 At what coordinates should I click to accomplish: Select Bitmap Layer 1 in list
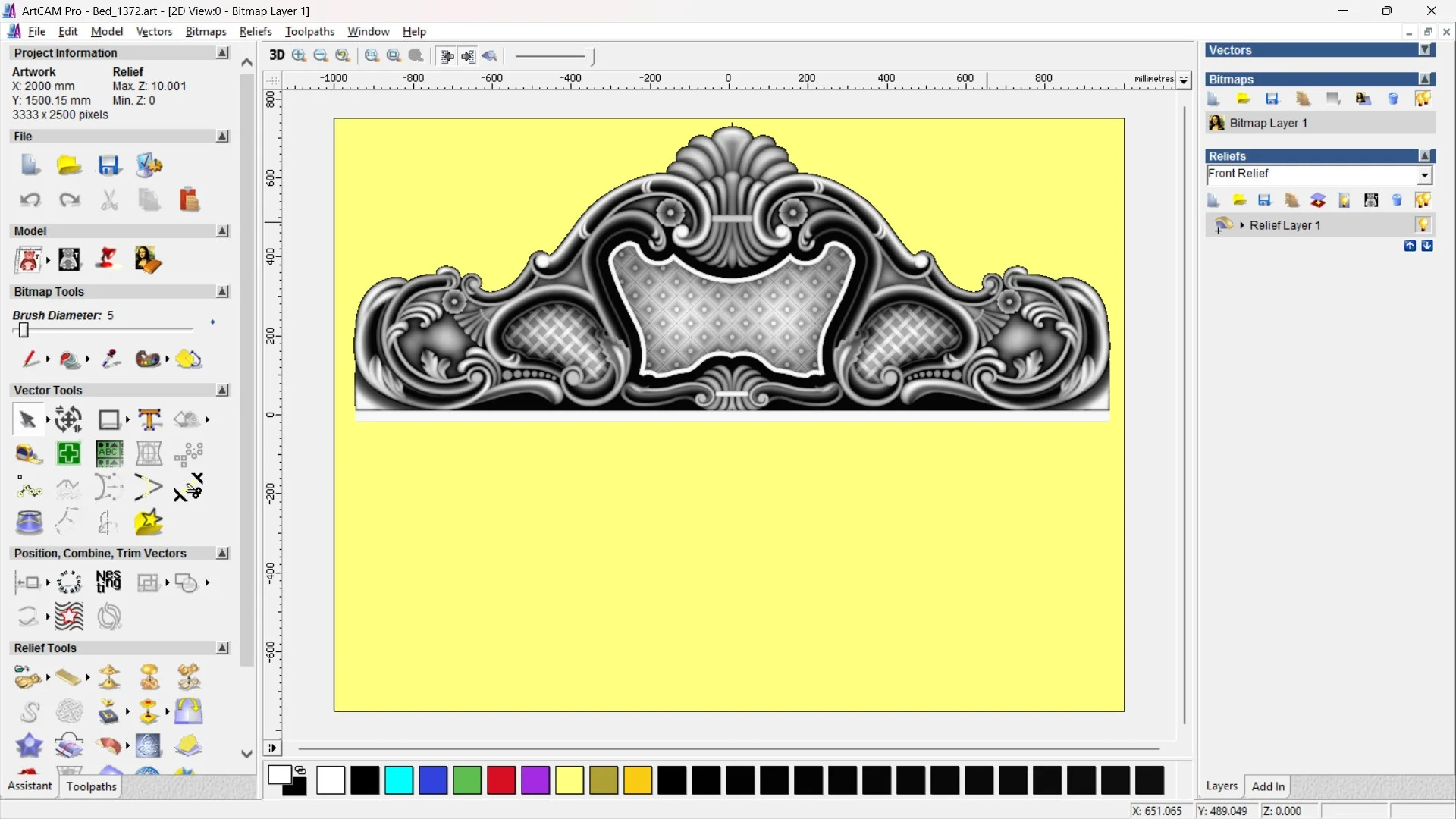pos(1268,123)
